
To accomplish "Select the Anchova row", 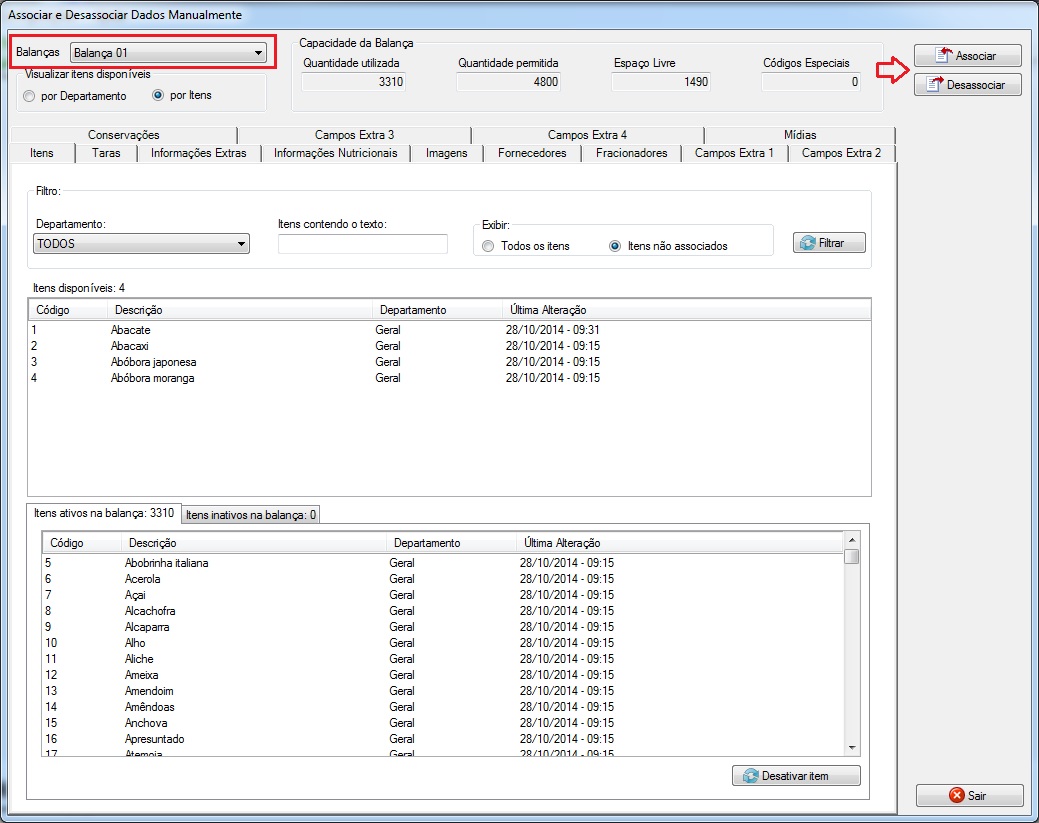I will 443,722.
